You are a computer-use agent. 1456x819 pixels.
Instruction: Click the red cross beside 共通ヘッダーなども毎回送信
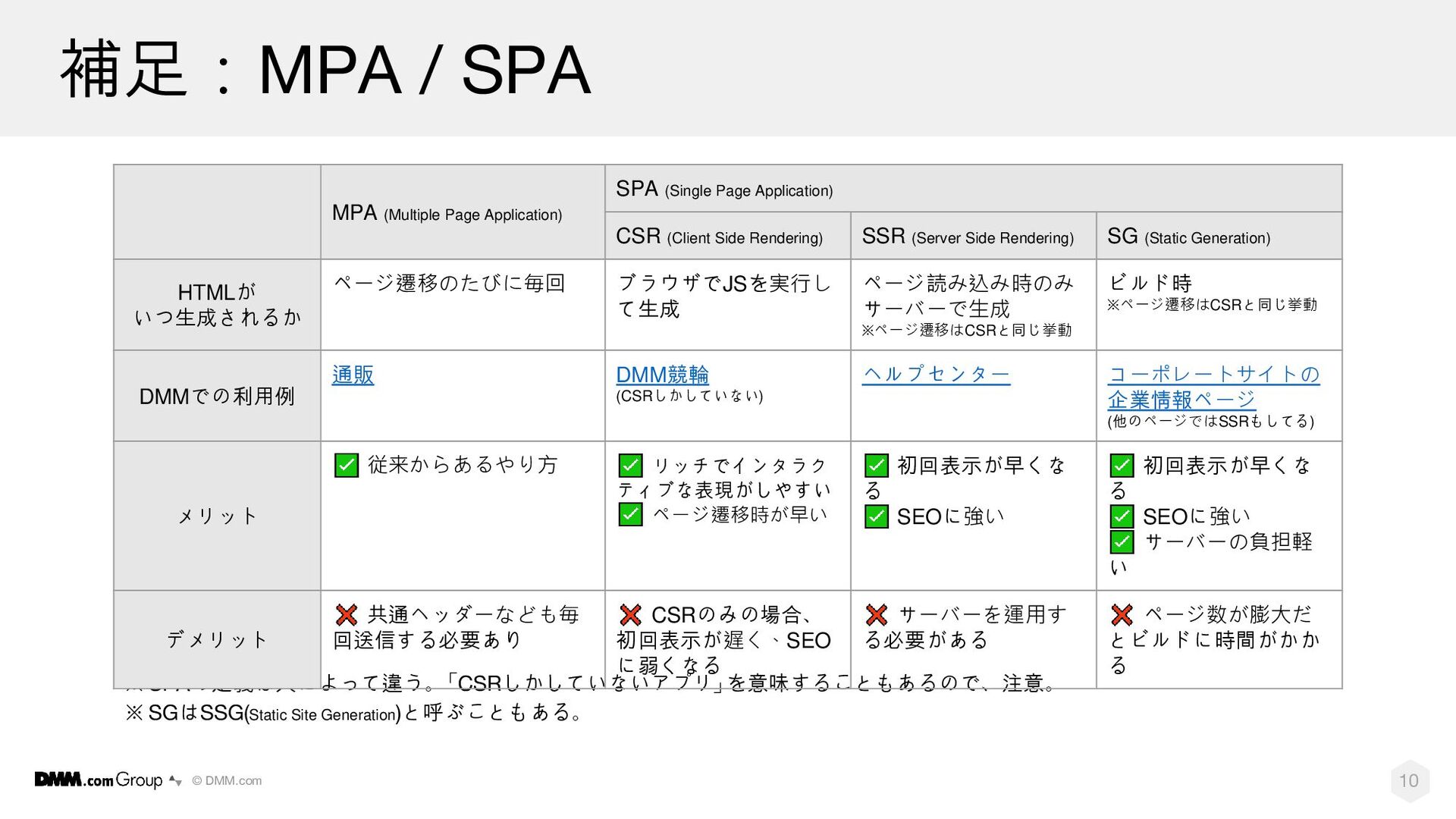point(347,614)
